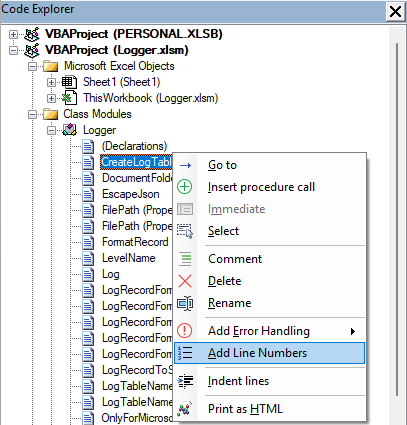Click the green Insert procedure call icon

click(x=185, y=187)
